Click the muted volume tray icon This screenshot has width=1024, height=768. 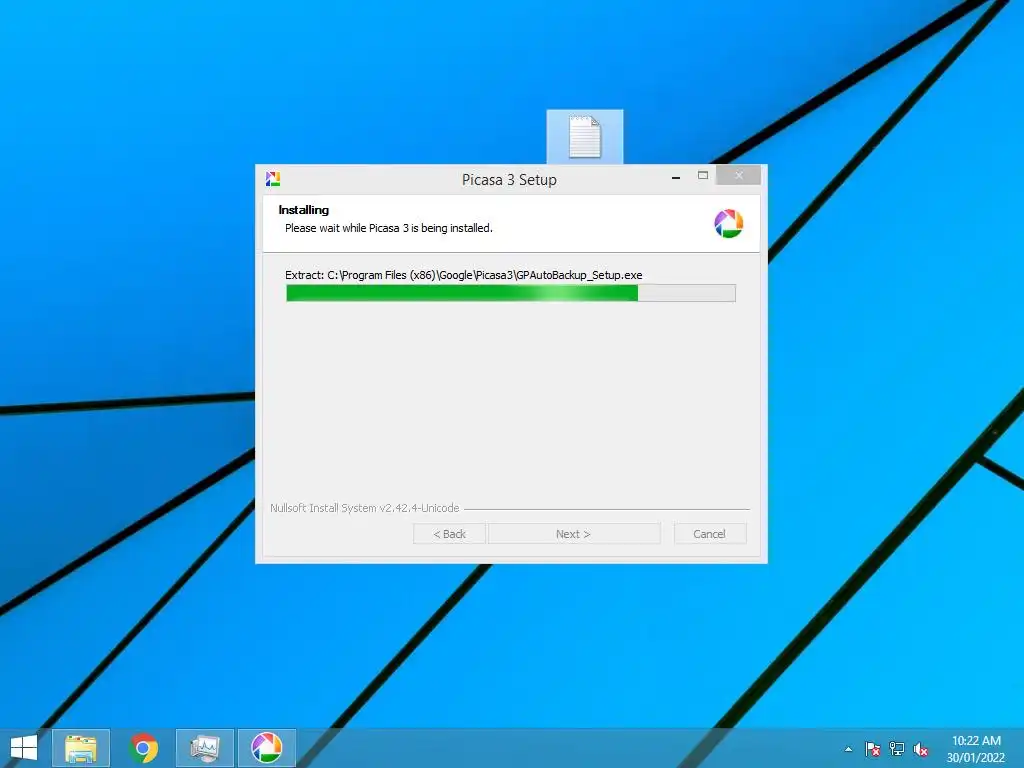pyautogui.click(x=921, y=749)
